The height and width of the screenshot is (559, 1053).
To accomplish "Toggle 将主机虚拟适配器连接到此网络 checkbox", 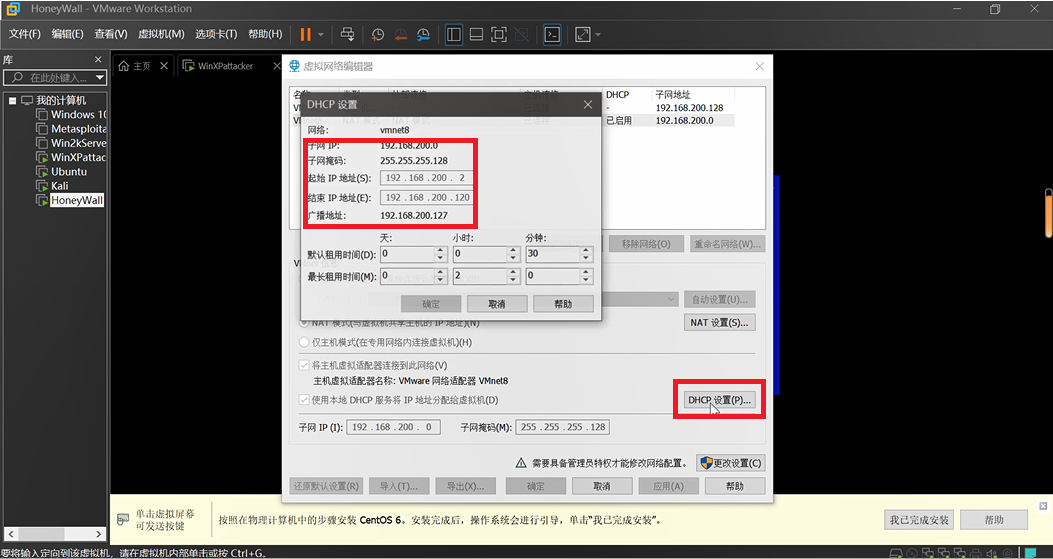I will tap(304, 366).
